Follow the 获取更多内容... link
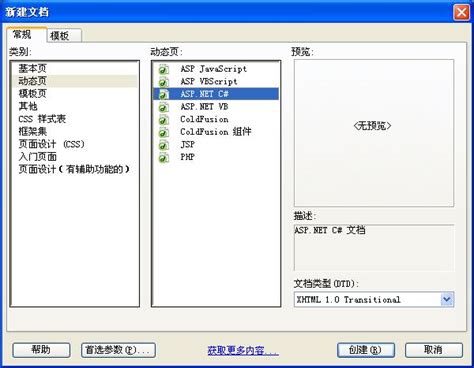 (243, 350)
